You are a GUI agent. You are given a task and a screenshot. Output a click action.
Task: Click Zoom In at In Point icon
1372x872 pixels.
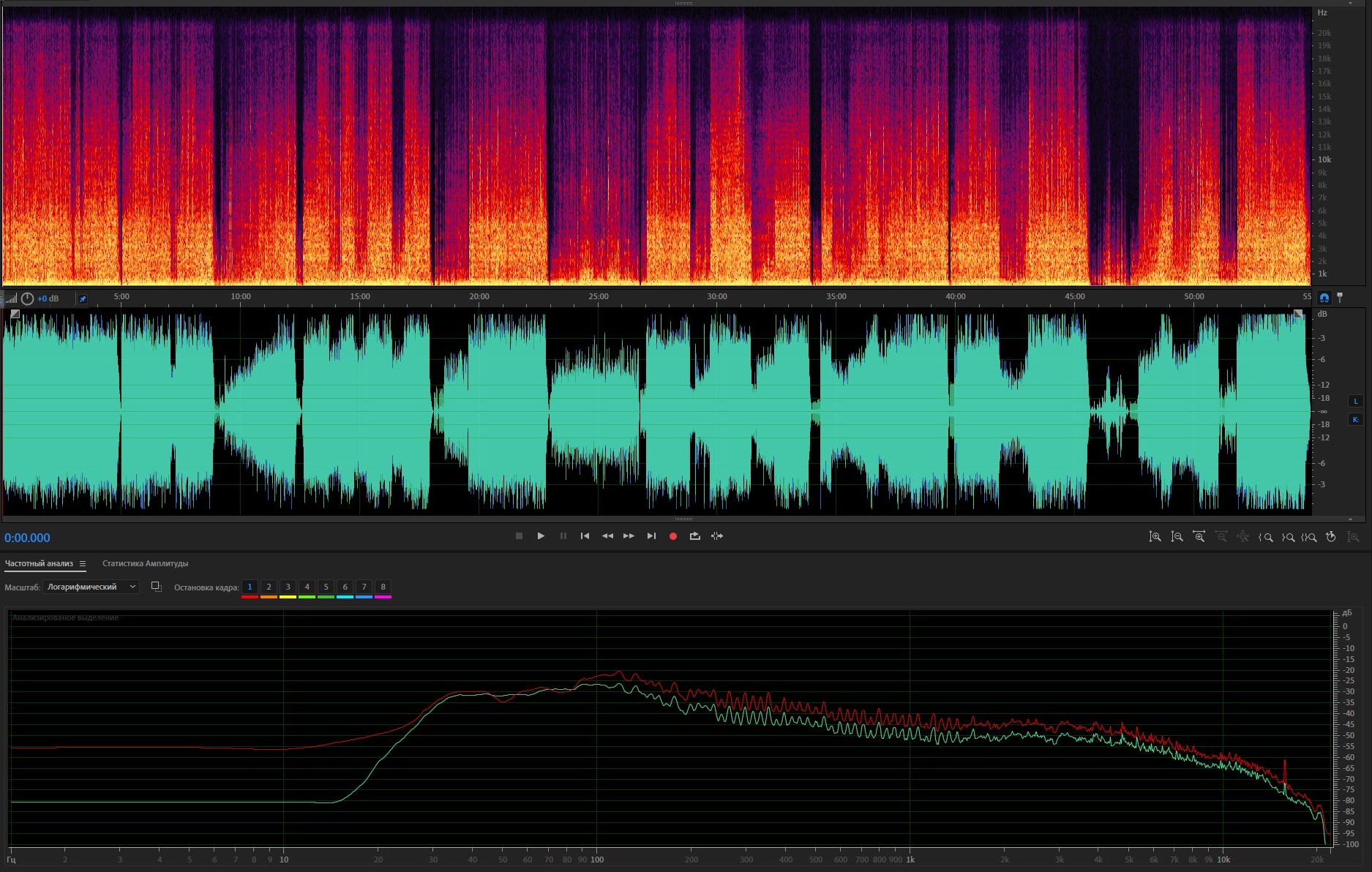pyautogui.click(x=1265, y=537)
